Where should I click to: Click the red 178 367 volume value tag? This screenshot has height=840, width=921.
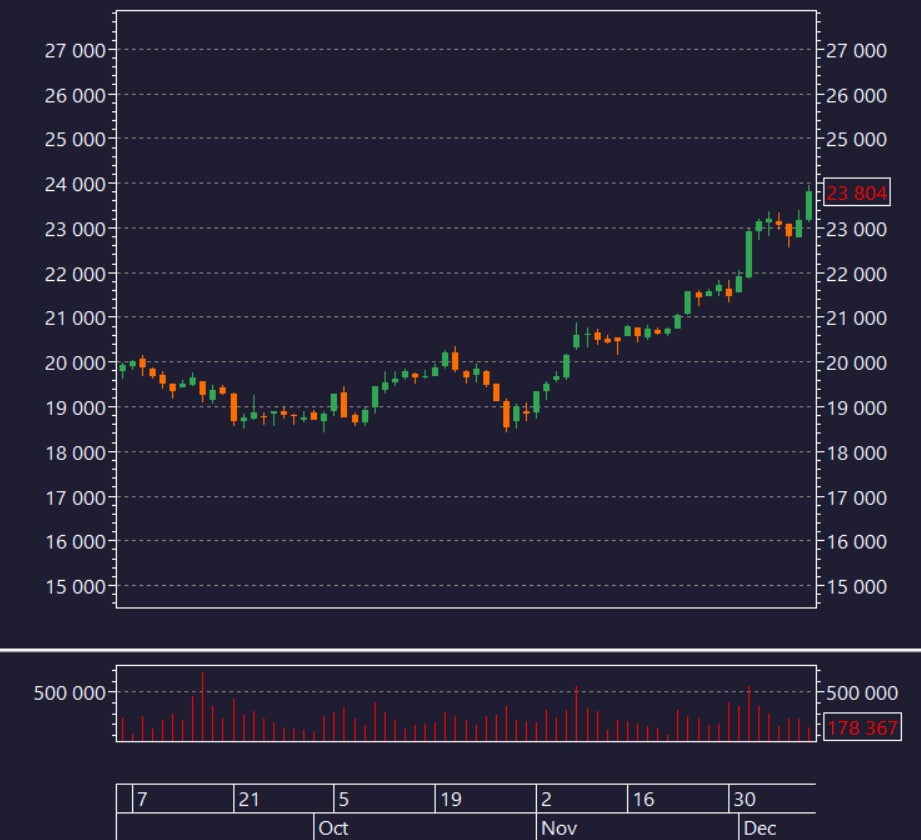click(862, 728)
